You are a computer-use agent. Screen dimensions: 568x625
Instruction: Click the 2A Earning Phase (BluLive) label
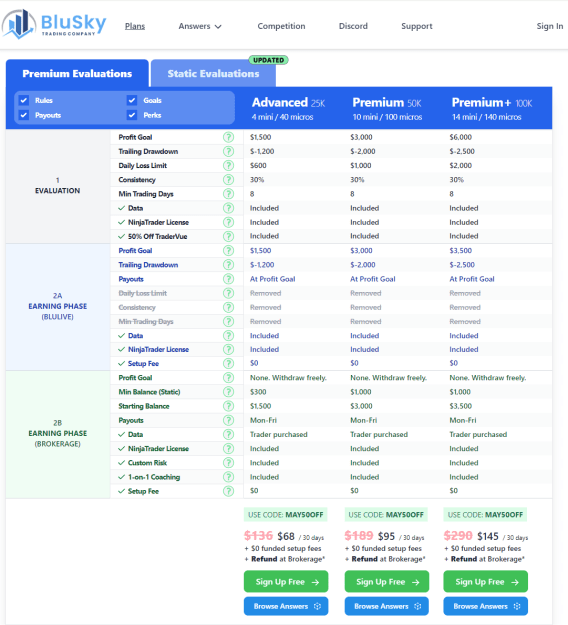click(57, 306)
